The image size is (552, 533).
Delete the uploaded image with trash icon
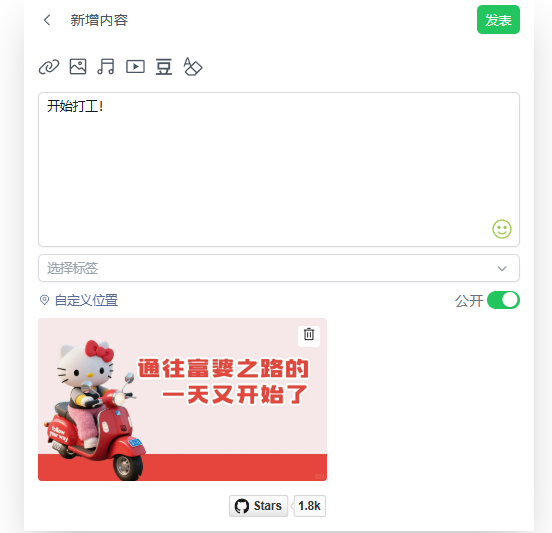click(x=309, y=334)
